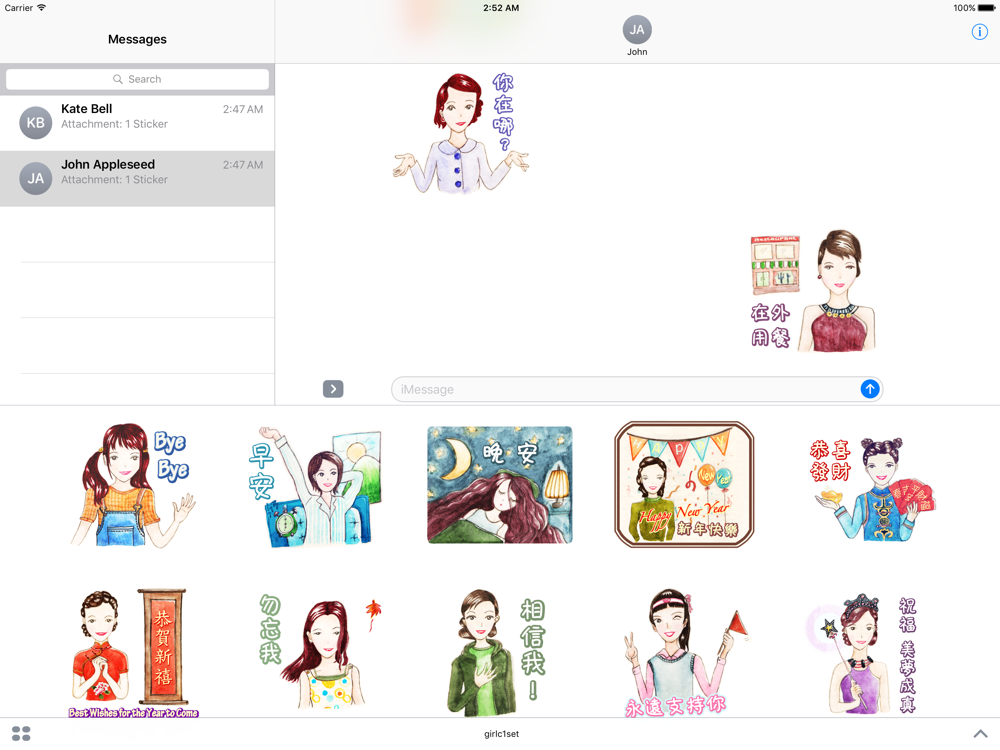Viewport: 1000px width, 750px height.
Task: Tap the Messages title
Action: pyautogui.click(x=137, y=40)
